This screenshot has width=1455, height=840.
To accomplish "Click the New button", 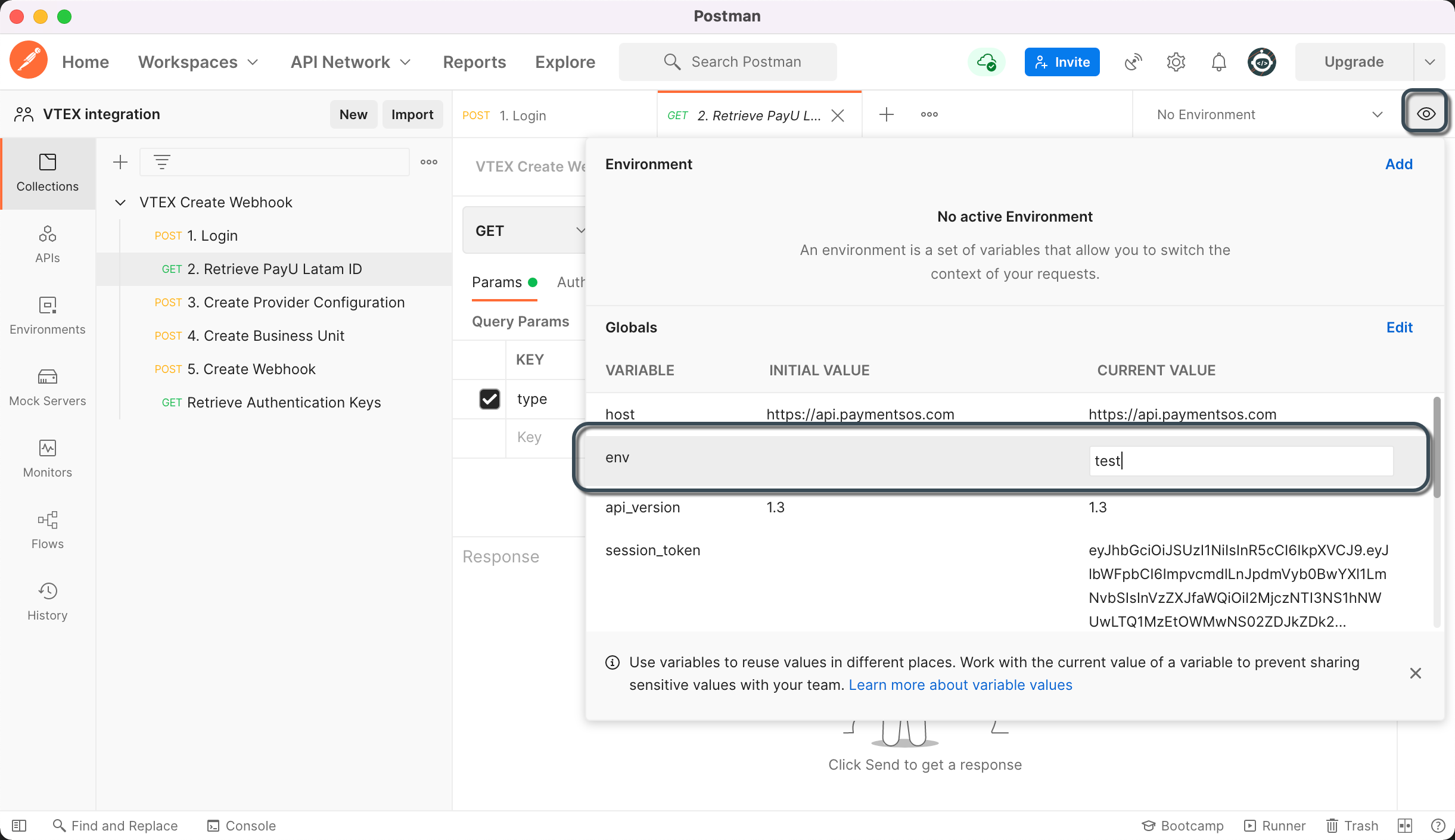I will (x=353, y=114).
